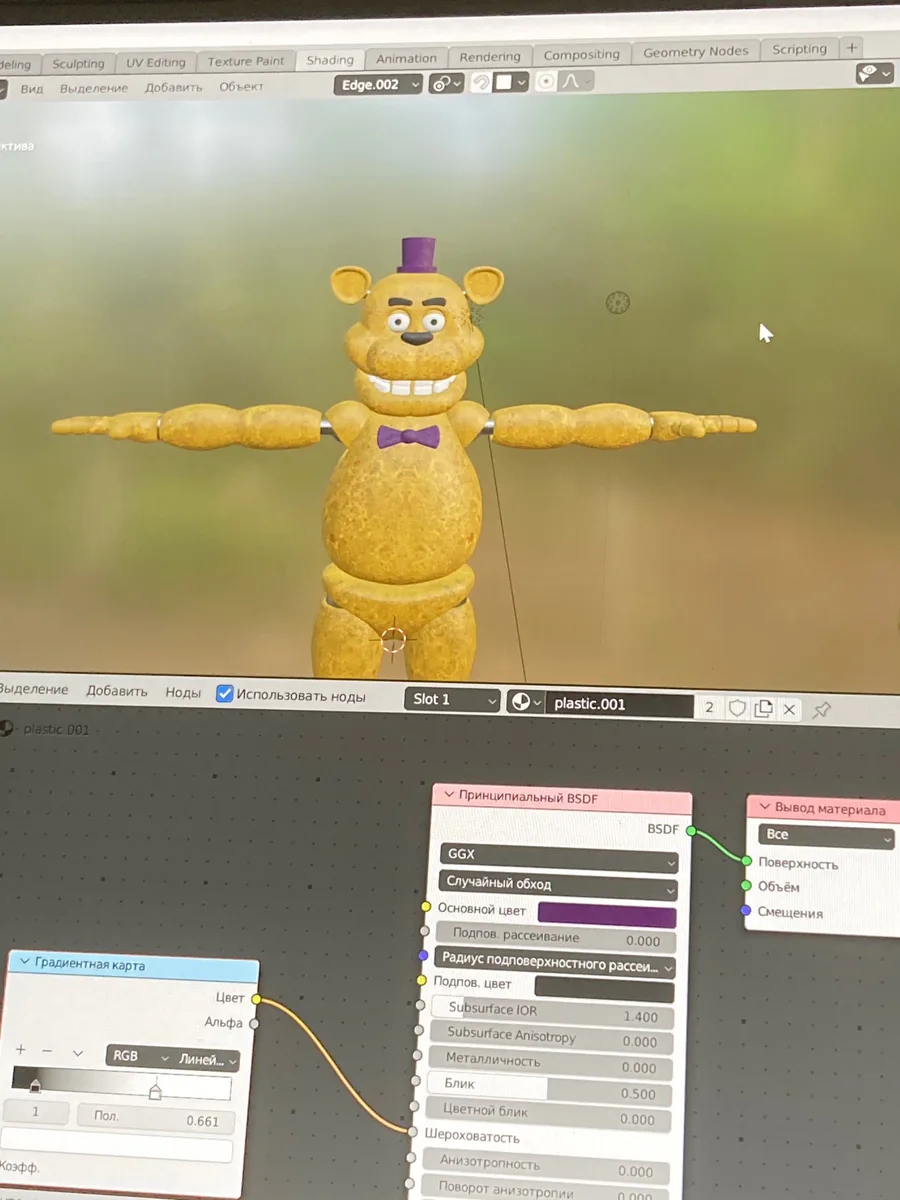Click the 3D cursor at the model's legs
Viewport: 900px width, 1200px height.
(393, 639)
